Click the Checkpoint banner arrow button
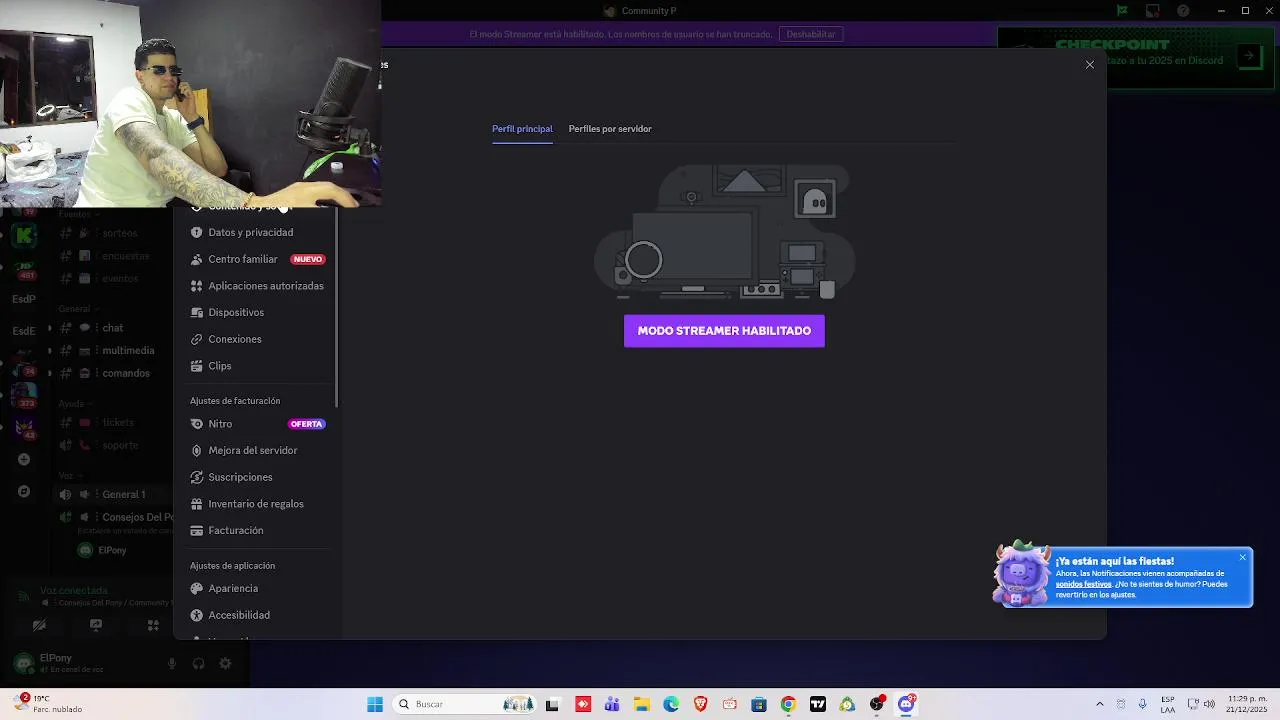Viewport: 1280px width, 720px height. 1248,56
